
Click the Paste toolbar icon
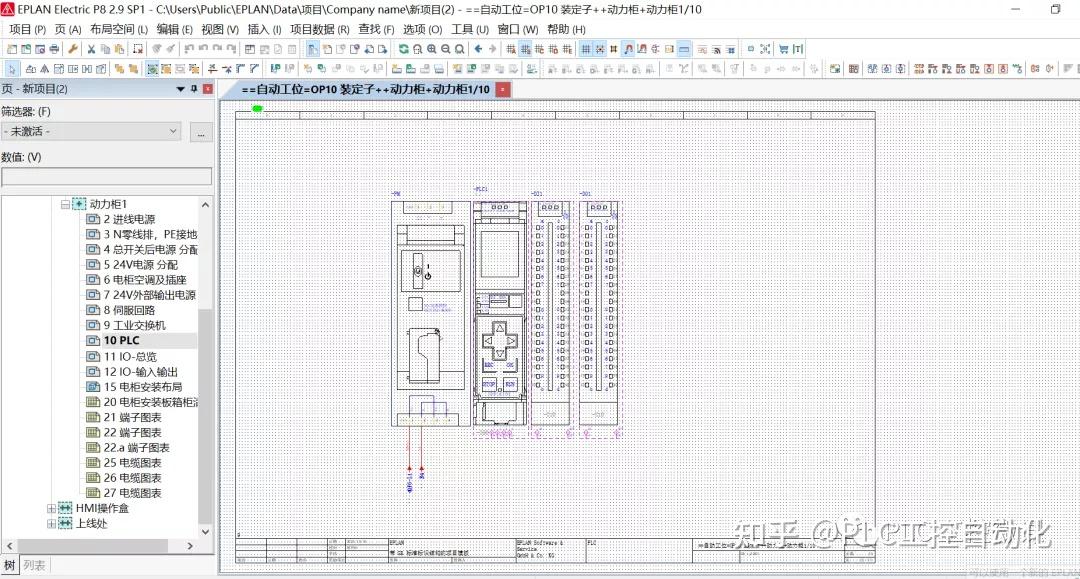117,47
